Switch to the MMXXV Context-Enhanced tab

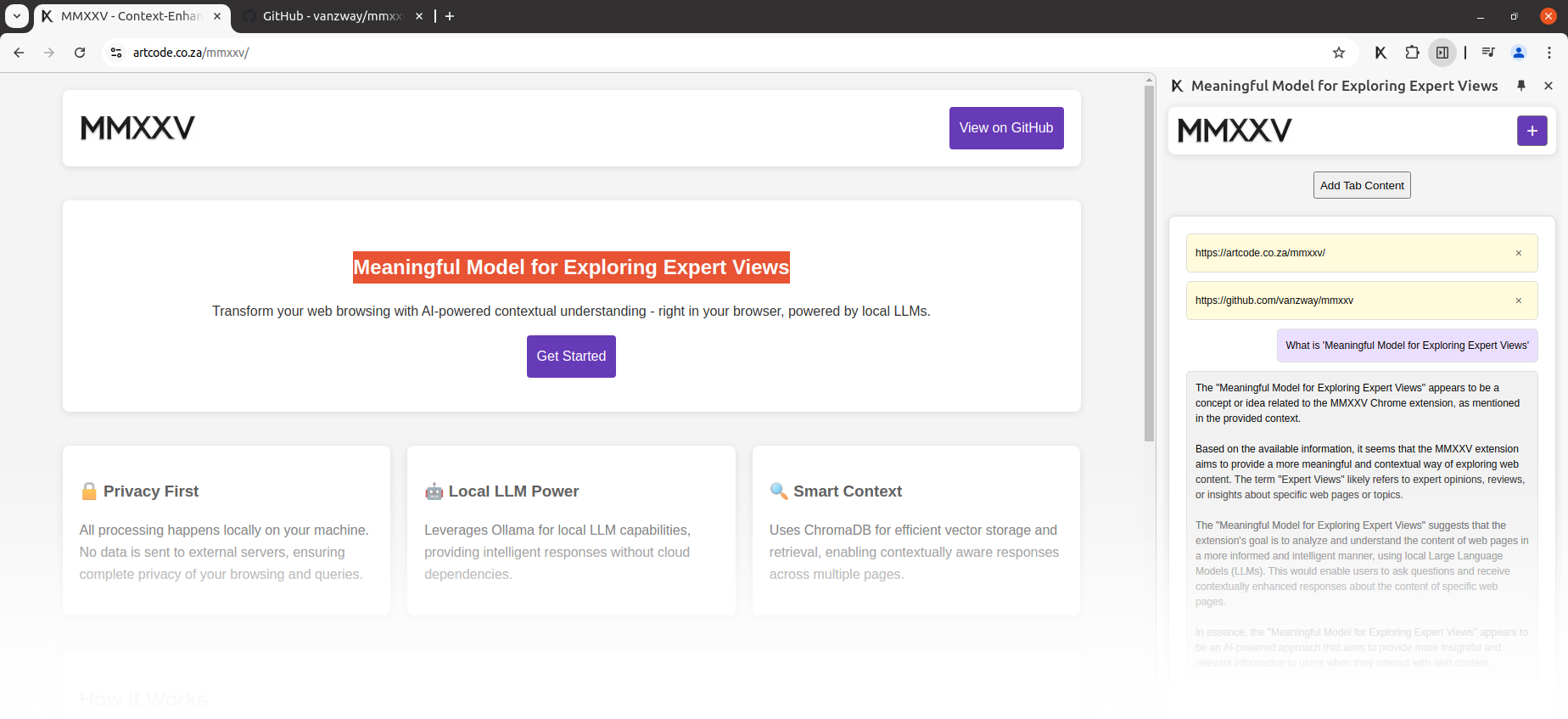pyautogui.click(x=132, y=16)
